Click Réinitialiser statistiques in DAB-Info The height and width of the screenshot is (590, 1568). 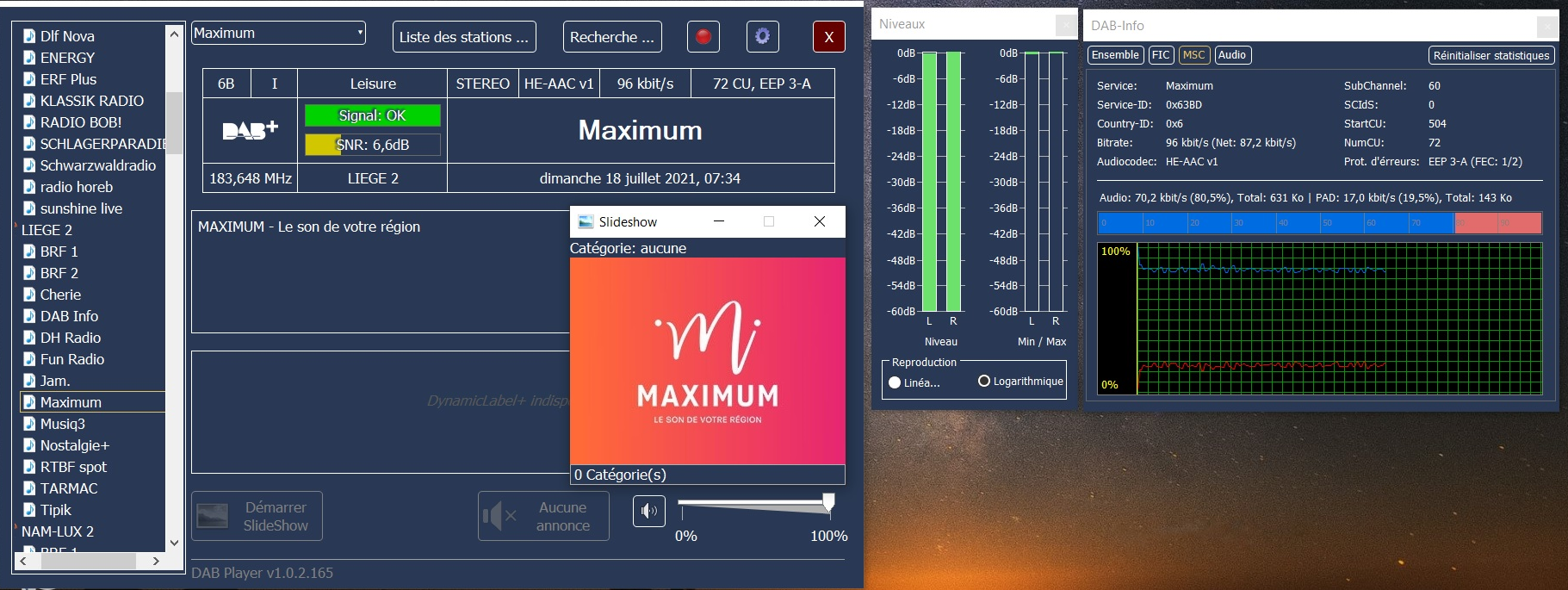coord(1491,55)
